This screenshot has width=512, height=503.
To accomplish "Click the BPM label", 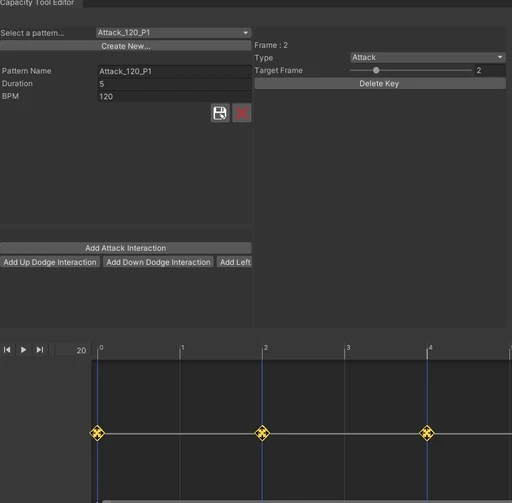I will click(10, 96).
